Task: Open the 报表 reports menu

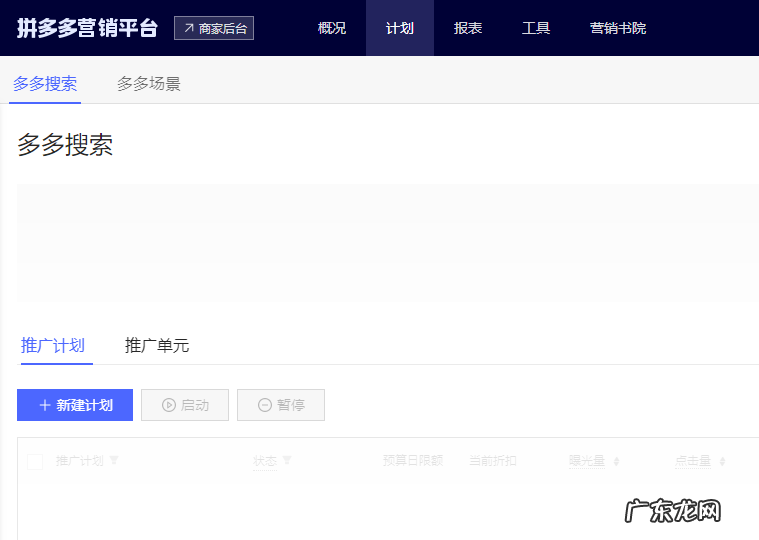Action: (468, 28)
